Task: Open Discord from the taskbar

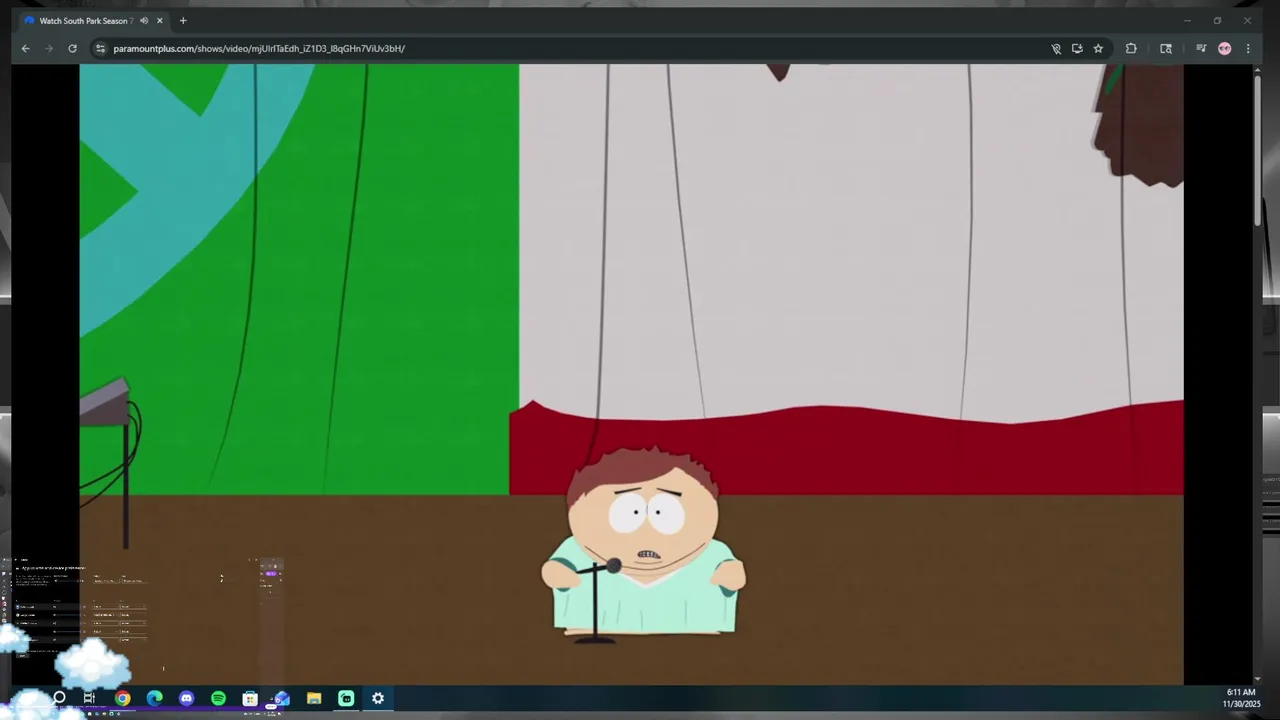Action: pos(186,698)
